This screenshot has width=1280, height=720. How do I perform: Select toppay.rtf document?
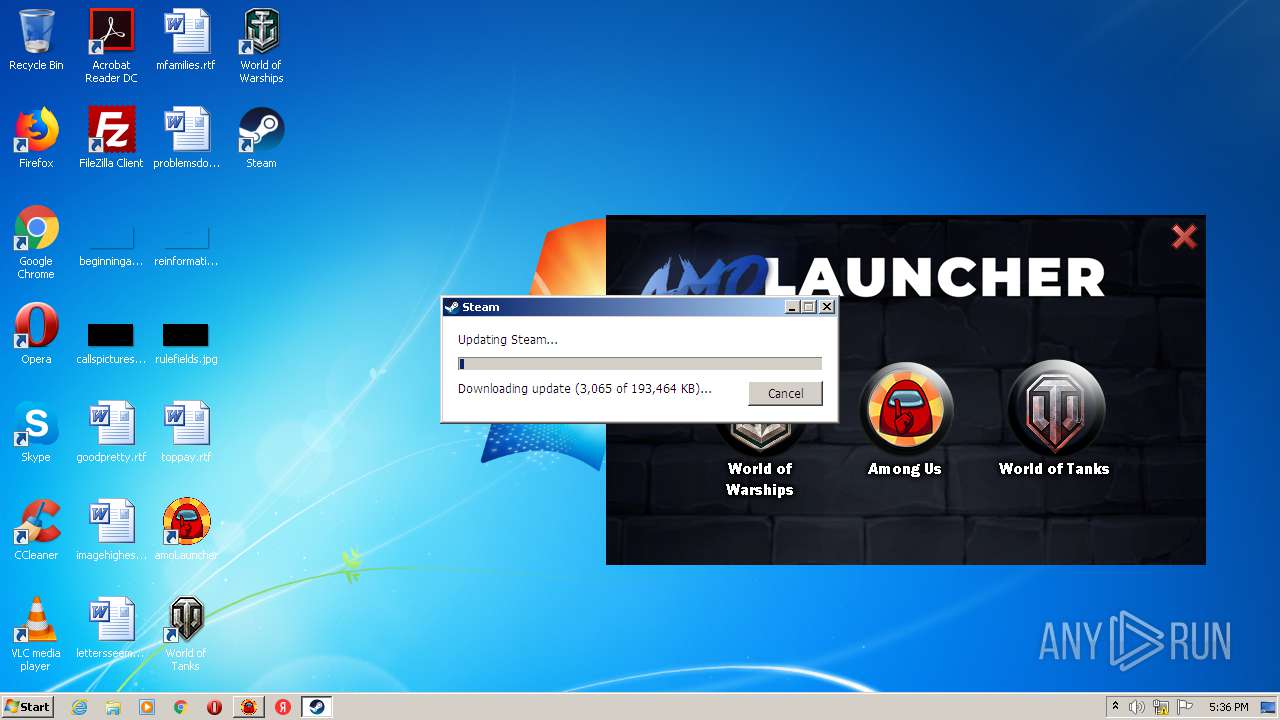click(x=186, y=432)
